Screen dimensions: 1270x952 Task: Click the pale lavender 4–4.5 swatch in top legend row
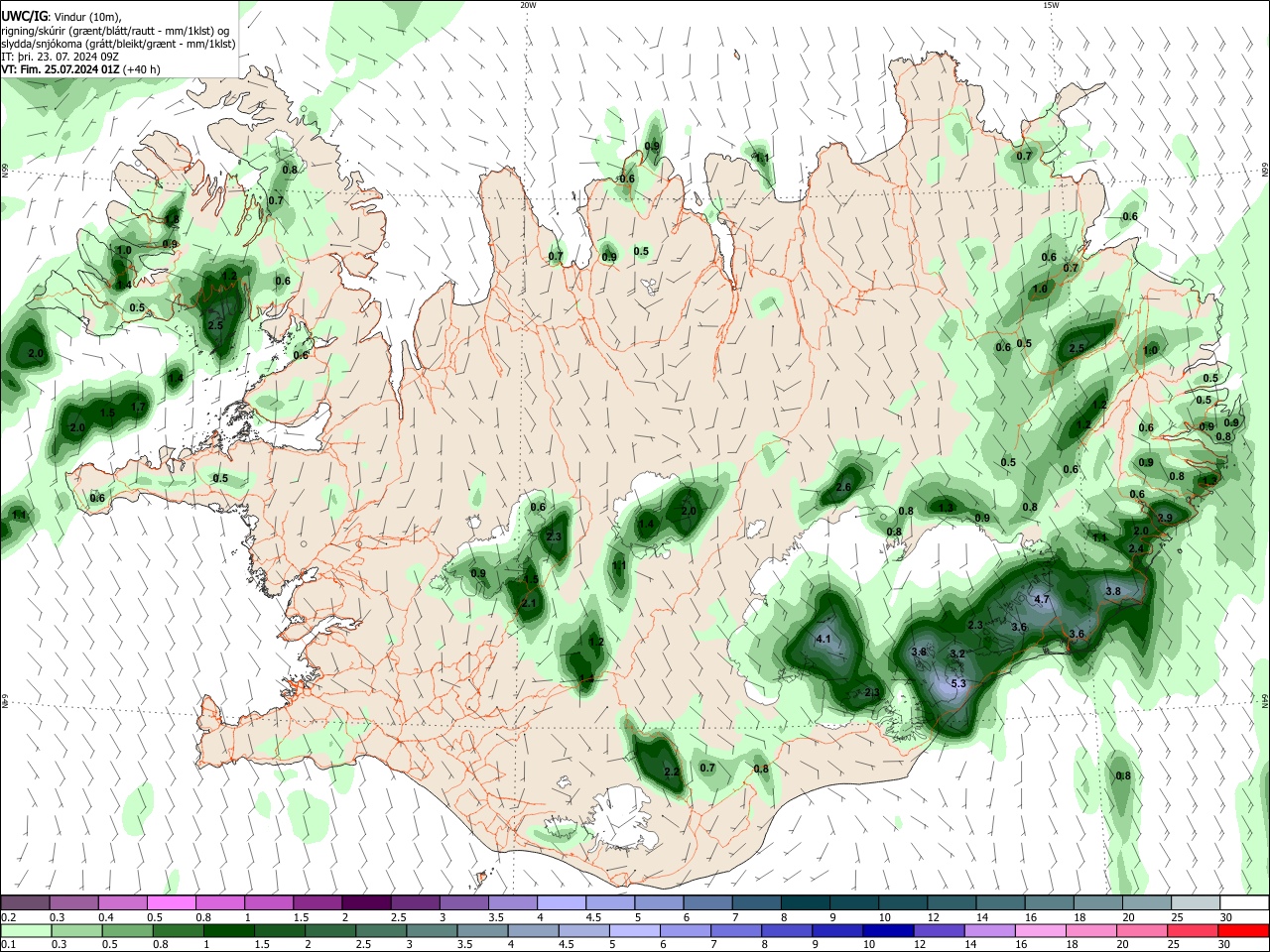(x=562, y=903)
